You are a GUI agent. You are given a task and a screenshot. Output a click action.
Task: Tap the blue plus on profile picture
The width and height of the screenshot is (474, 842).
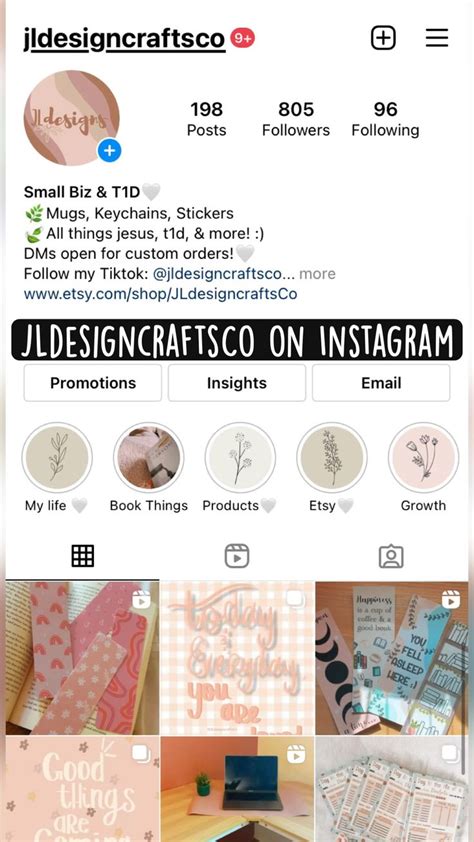[110, 151]
